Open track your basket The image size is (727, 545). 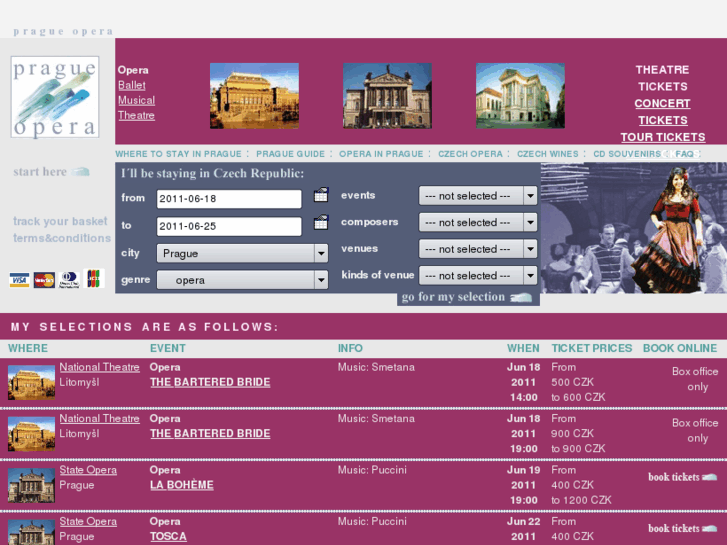click(x=60, y=221)
